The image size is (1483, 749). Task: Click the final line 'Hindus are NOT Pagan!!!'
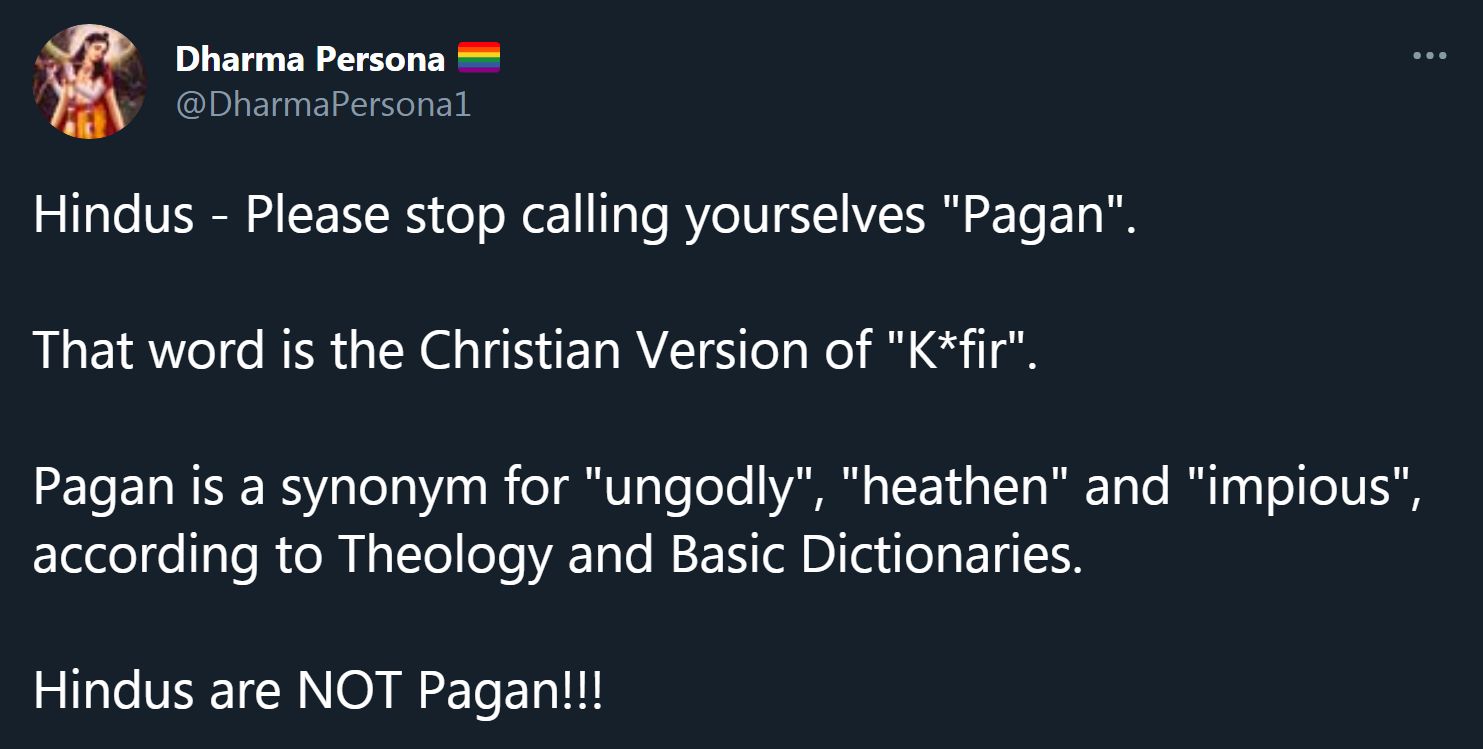click(318, 691)
